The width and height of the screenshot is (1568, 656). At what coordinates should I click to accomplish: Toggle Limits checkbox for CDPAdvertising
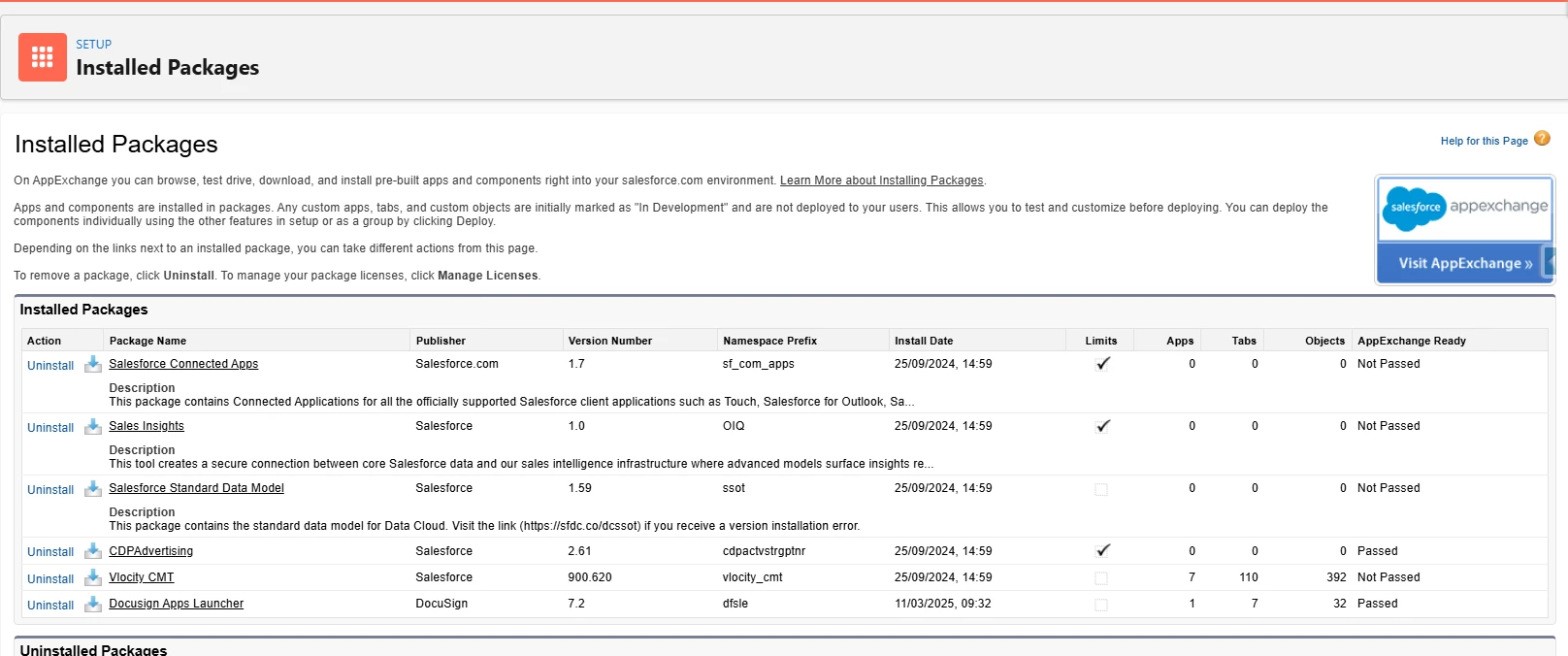[1102, 550]
